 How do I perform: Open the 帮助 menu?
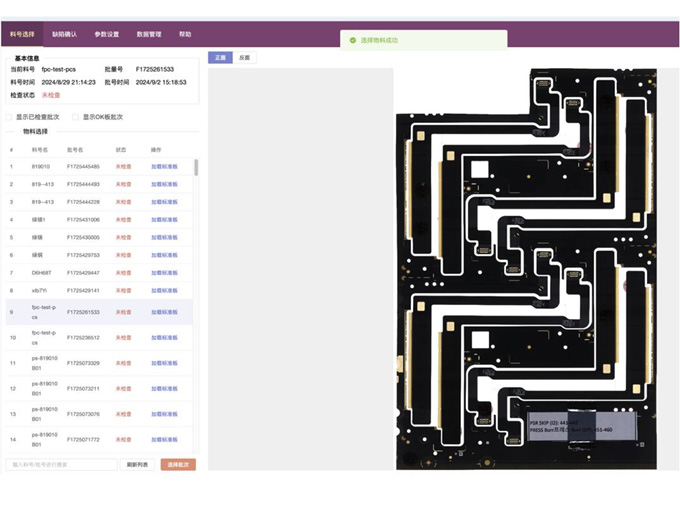coord(185,34)
